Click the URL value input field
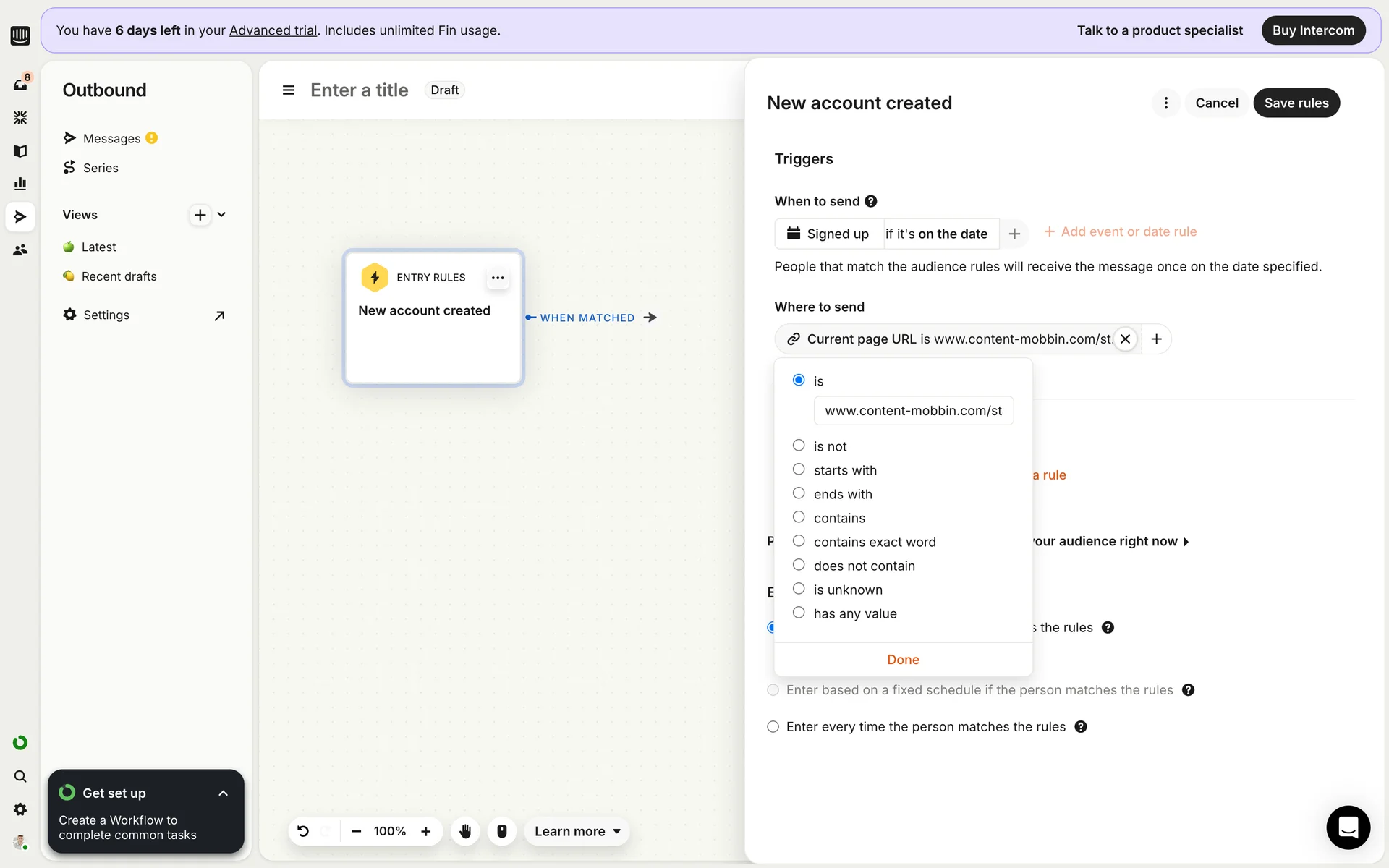1389x868 pixels. (913, 411)
